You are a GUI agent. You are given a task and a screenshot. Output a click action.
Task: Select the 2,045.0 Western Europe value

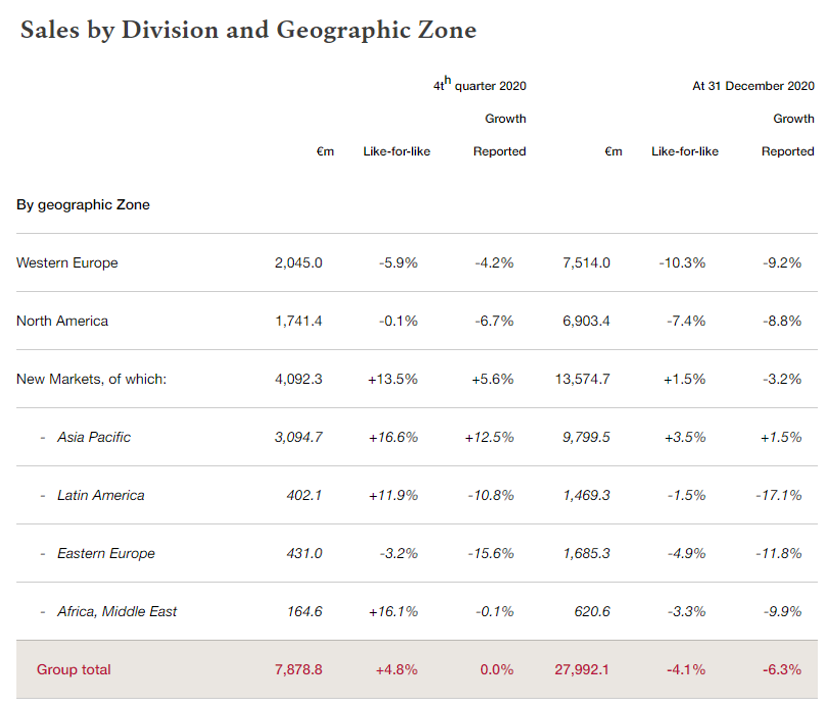298,263
